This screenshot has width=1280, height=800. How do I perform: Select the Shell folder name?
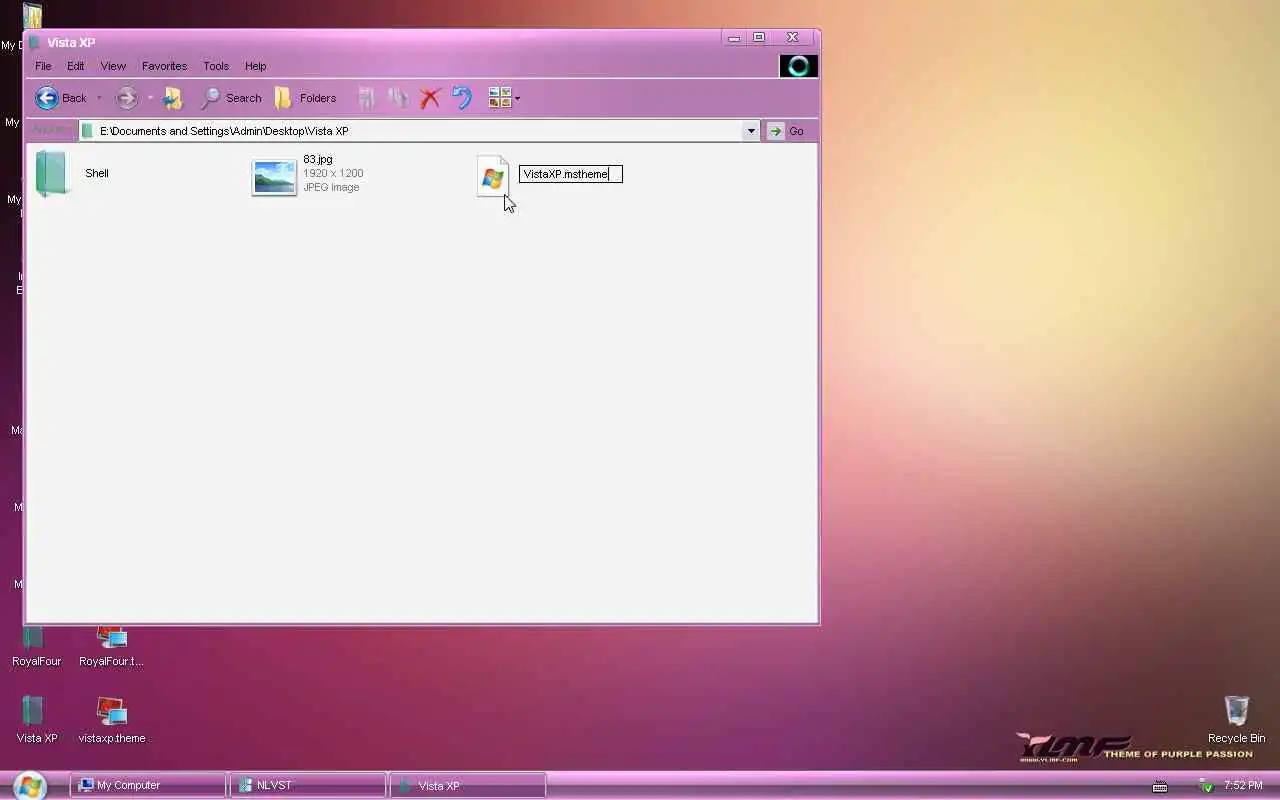tap(97, 173)
